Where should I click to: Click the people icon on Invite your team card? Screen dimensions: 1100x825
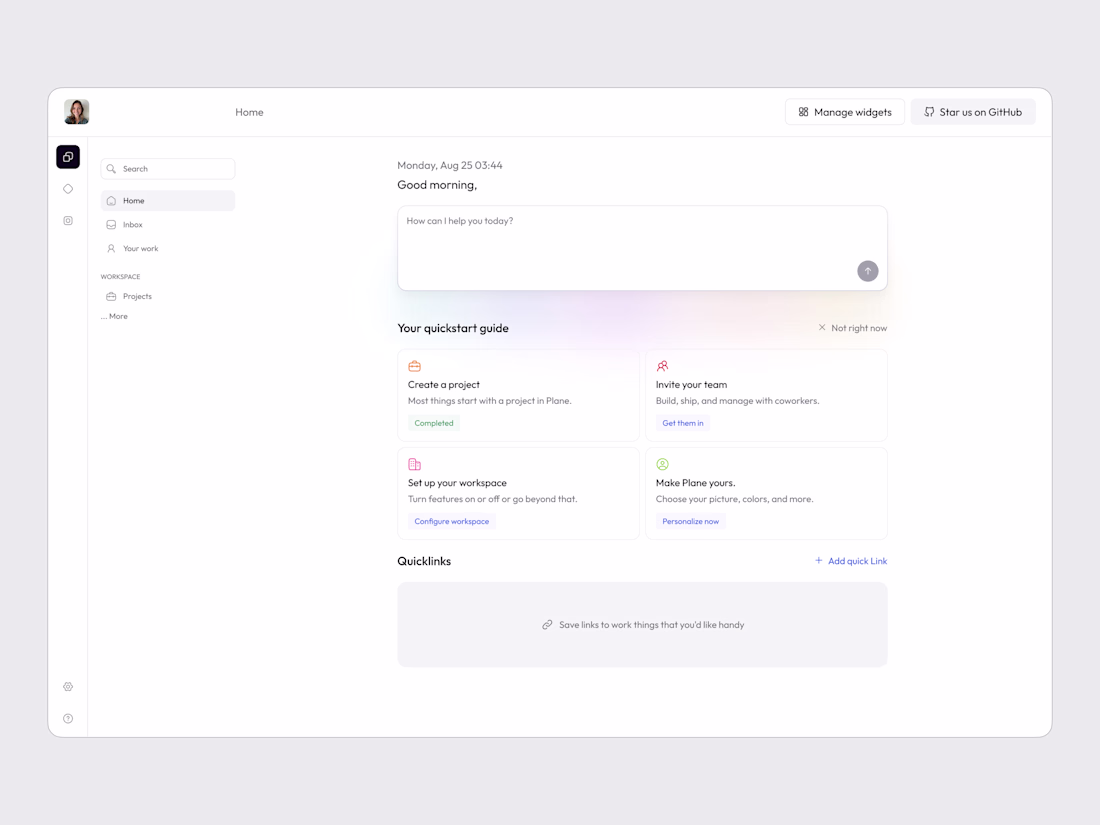click(x=662, y=366)
